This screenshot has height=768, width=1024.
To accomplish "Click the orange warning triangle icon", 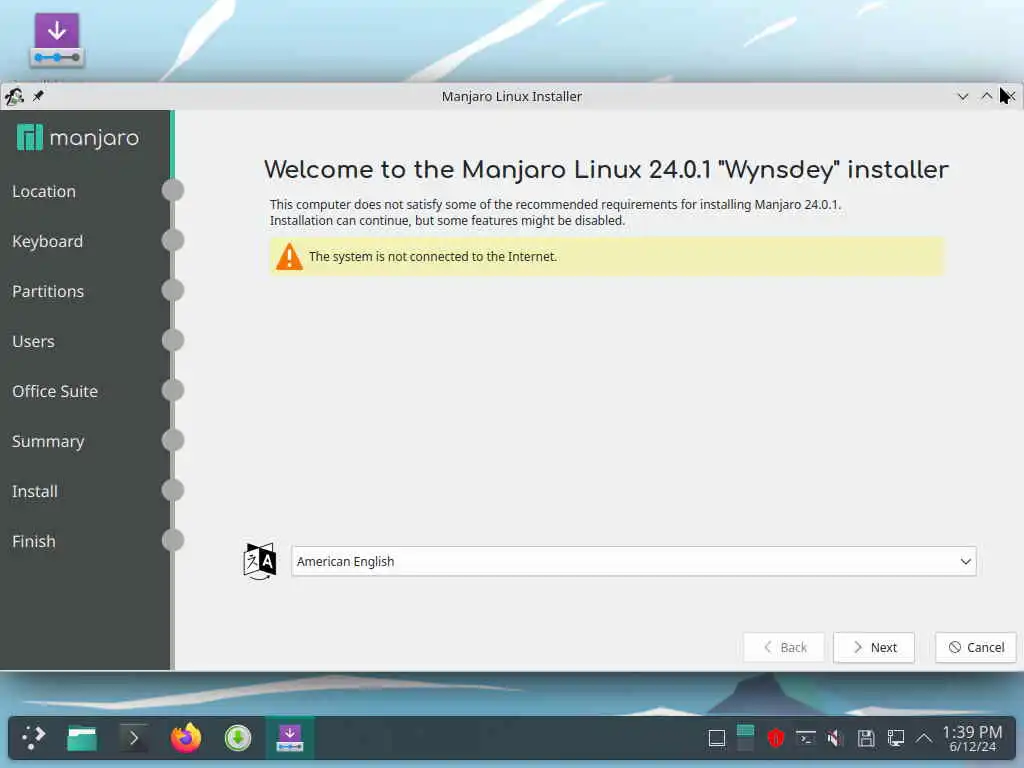I will coord(289,257).
